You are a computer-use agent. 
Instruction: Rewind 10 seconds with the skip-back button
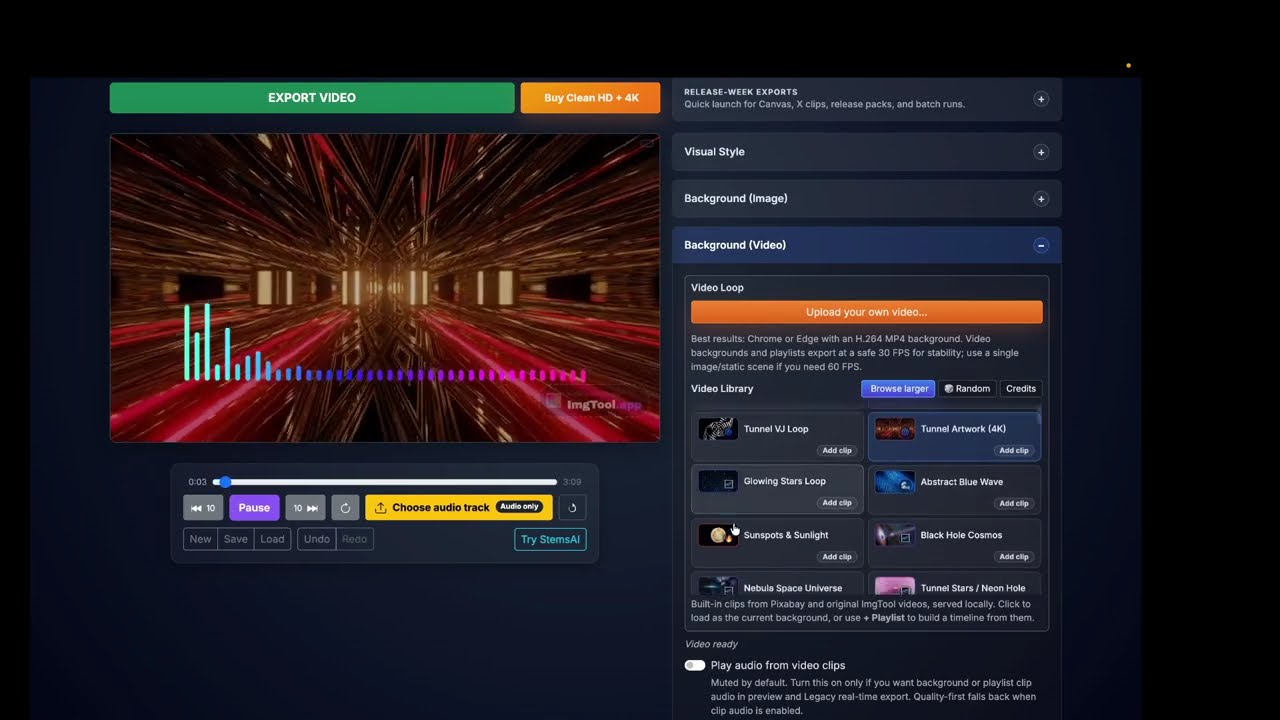click(203, 508)
